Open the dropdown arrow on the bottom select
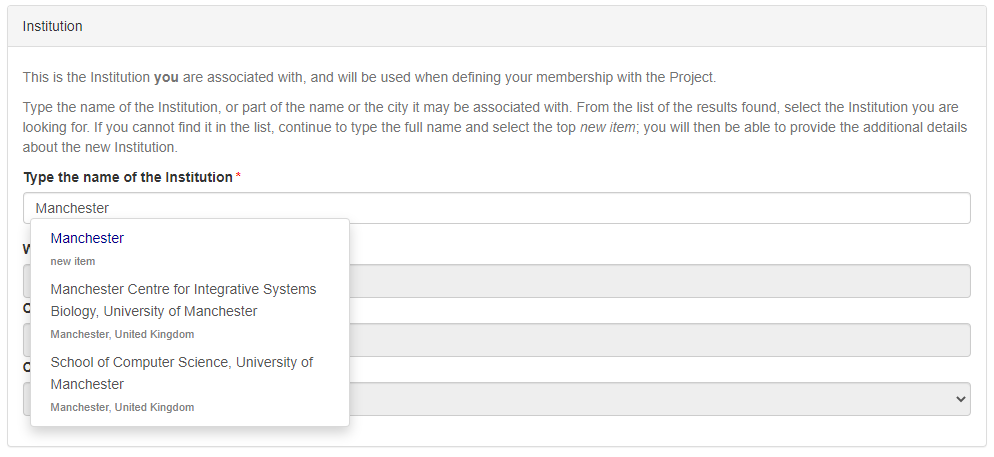 961,399
